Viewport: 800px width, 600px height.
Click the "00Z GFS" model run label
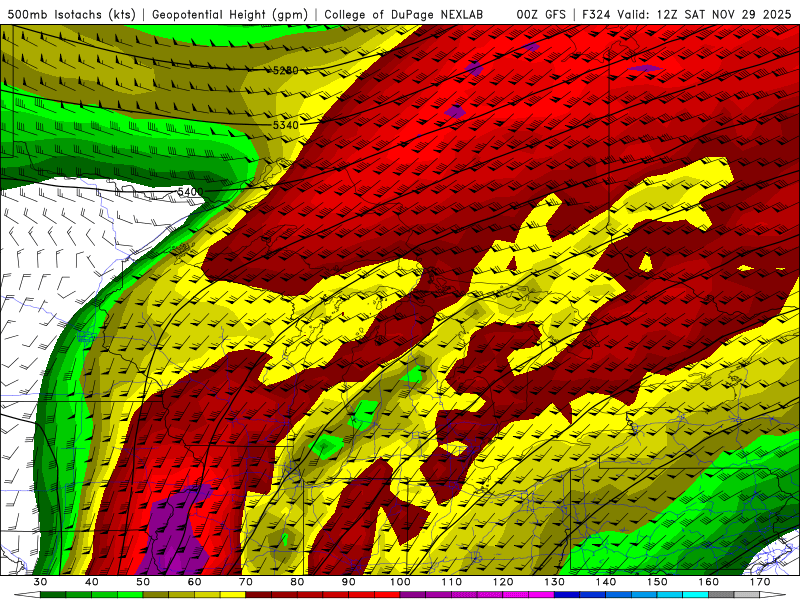point(541,14)
